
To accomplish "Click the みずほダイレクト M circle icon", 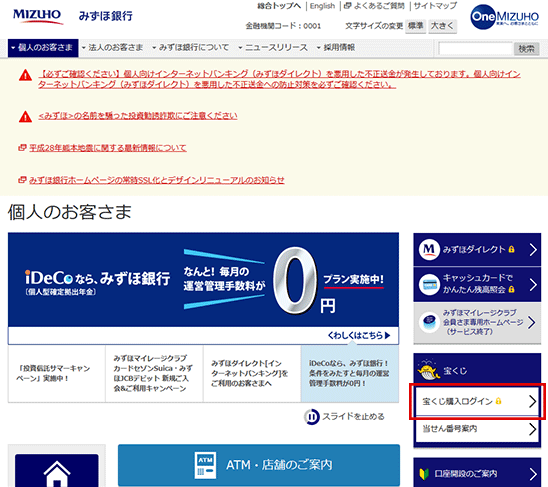I will 429,250.
